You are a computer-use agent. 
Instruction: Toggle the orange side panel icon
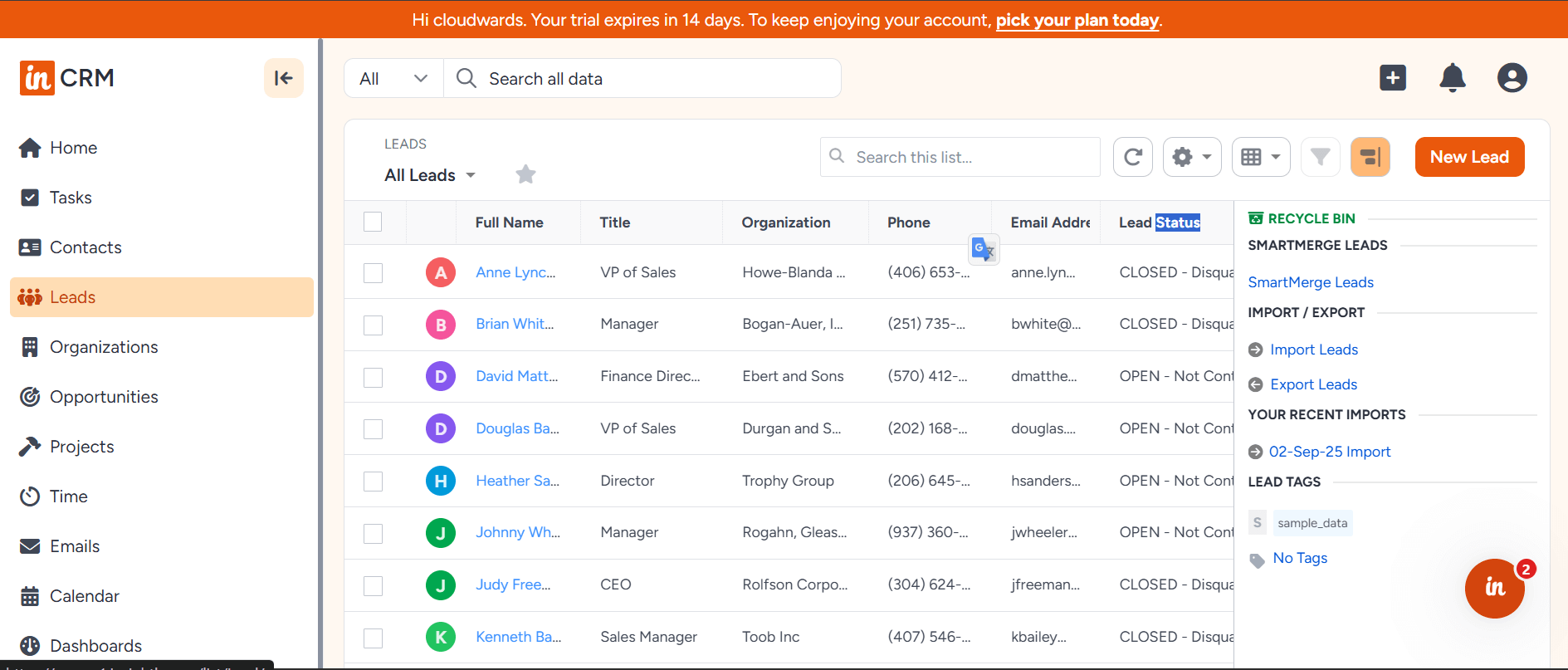[x=1370, y=157]
